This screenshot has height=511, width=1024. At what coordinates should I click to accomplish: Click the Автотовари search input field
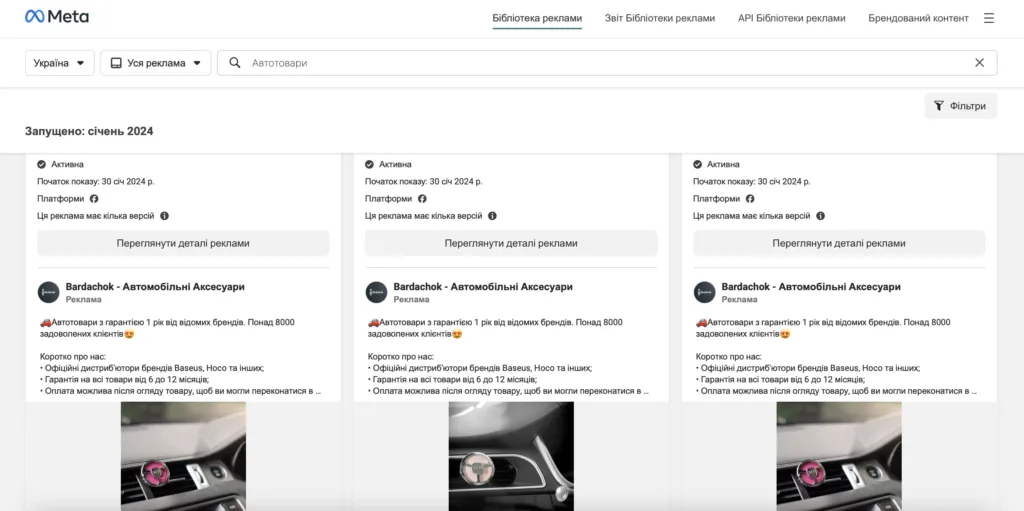click(600, 63)
